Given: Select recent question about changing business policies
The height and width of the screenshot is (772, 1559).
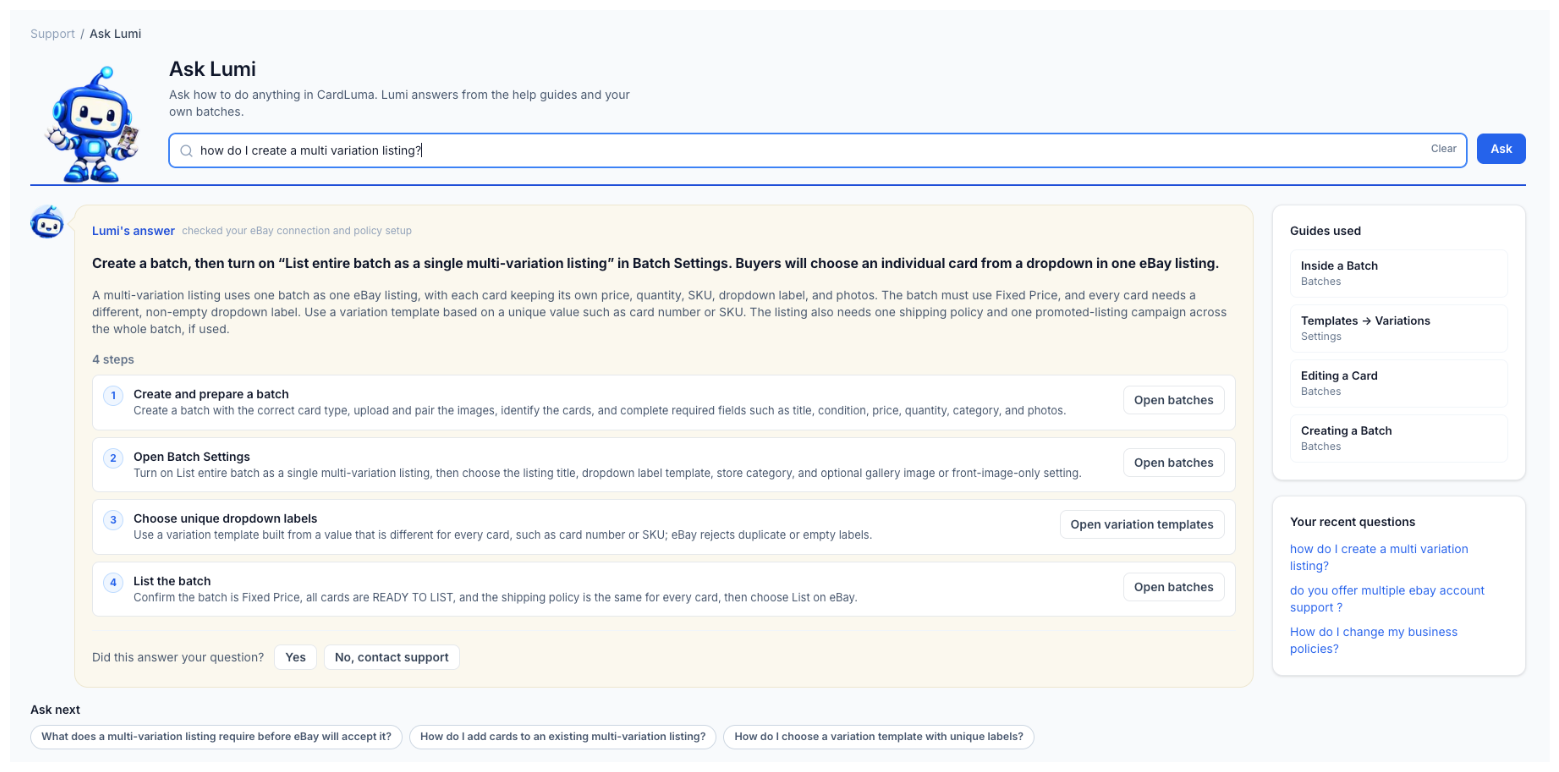Looking at the screenshot, I should 1374,640.
